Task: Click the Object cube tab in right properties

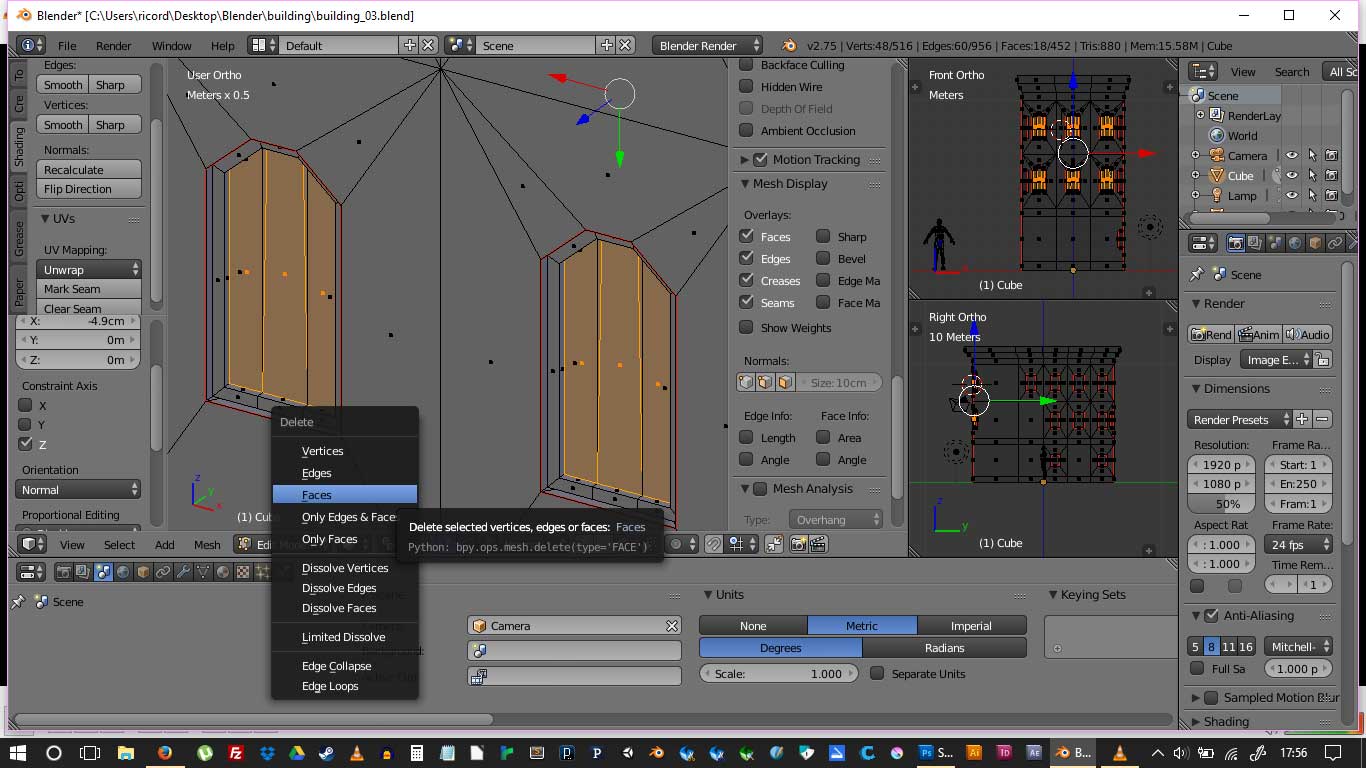Action: (1315, 243)
